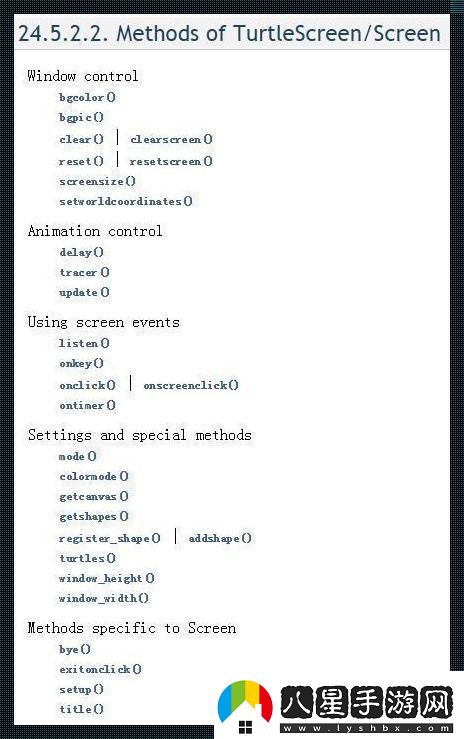Image resolution: width=464 pixels, height=739 pixels.
Task: Open the setworldcoordinates() link
Action: tap(126, 202)
